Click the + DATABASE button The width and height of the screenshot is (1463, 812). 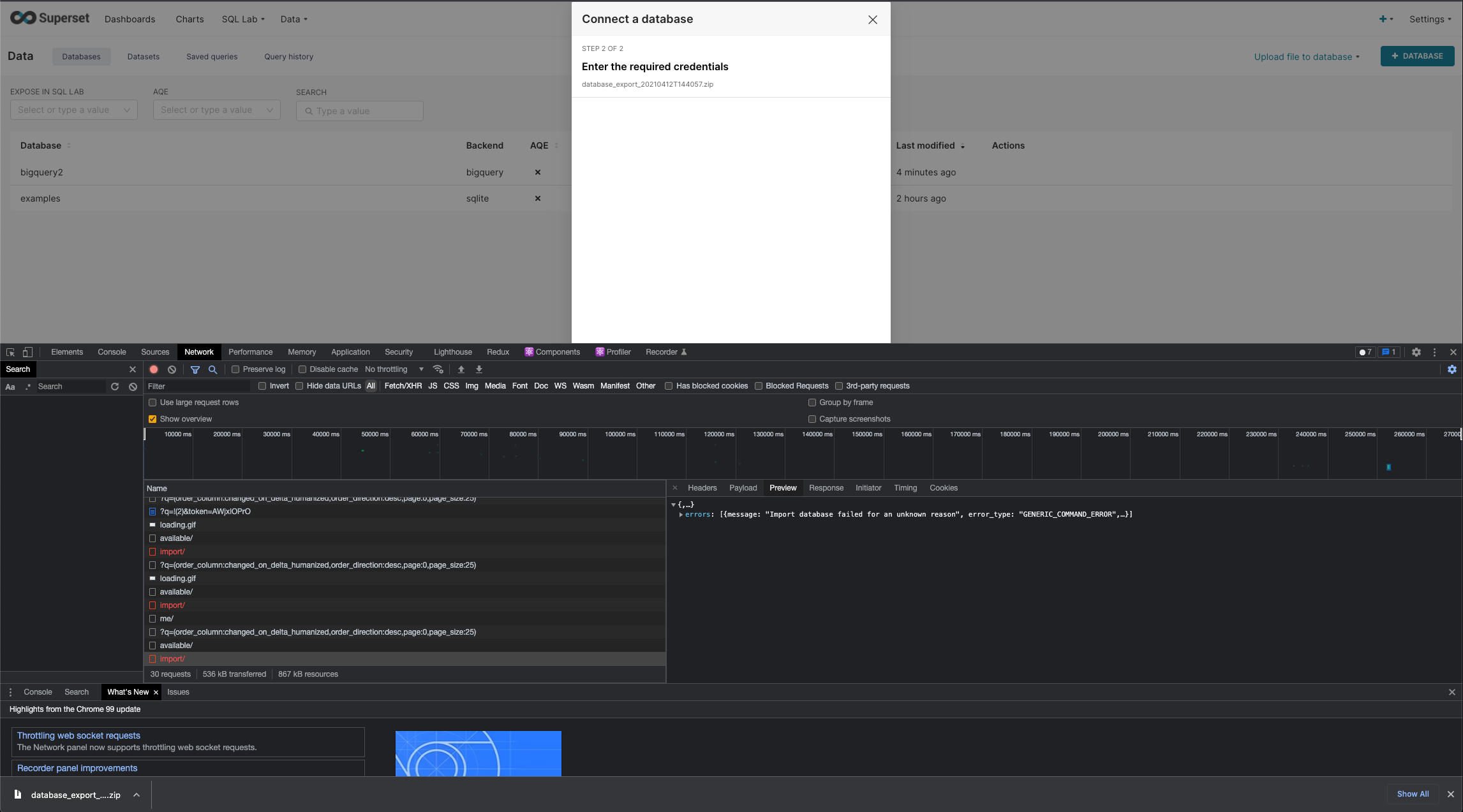(1417, 56)
